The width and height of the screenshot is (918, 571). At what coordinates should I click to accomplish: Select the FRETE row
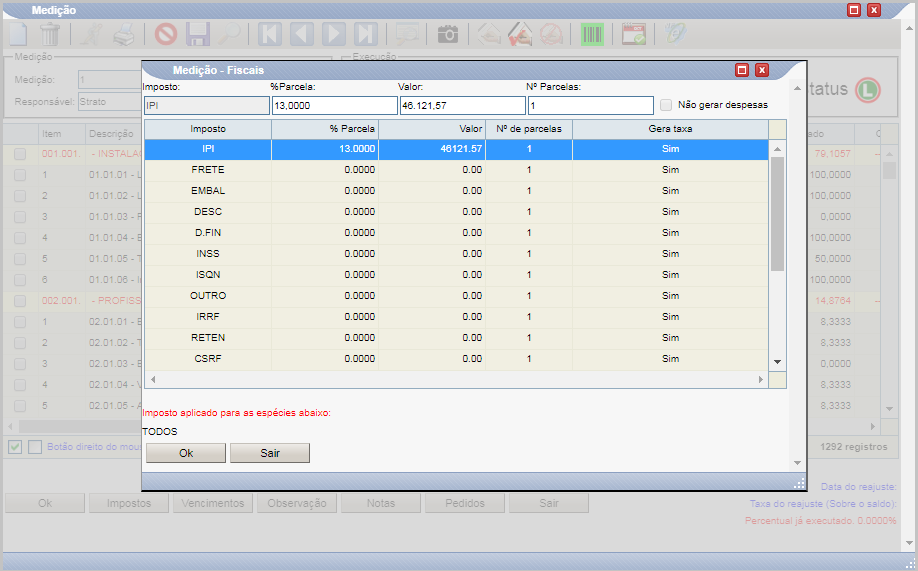[x=457, y=170]
